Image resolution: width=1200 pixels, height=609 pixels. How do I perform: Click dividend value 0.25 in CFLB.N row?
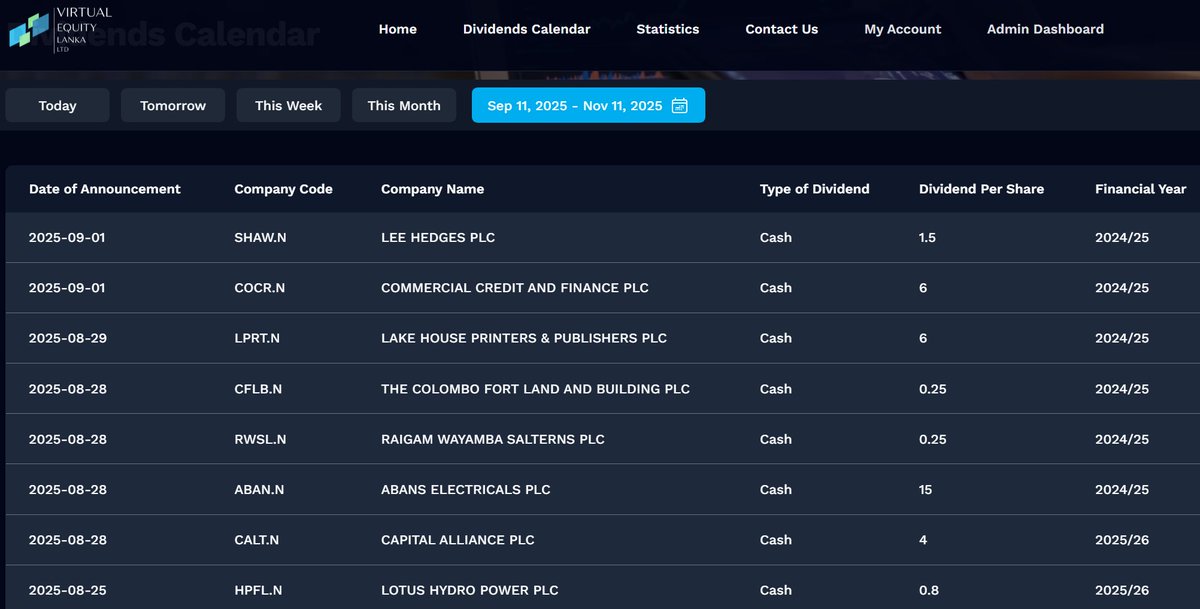coord(933,389)
